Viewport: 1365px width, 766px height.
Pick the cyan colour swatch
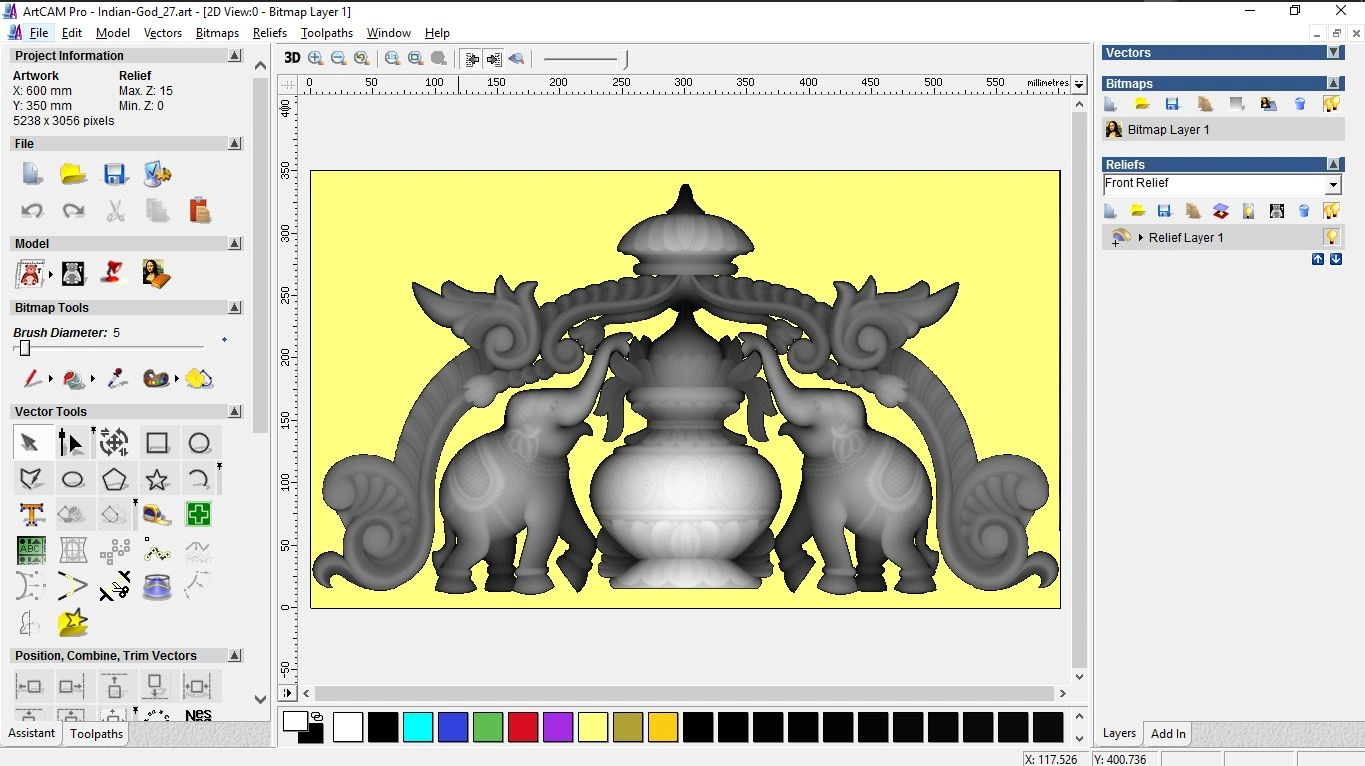coord(417,727)
